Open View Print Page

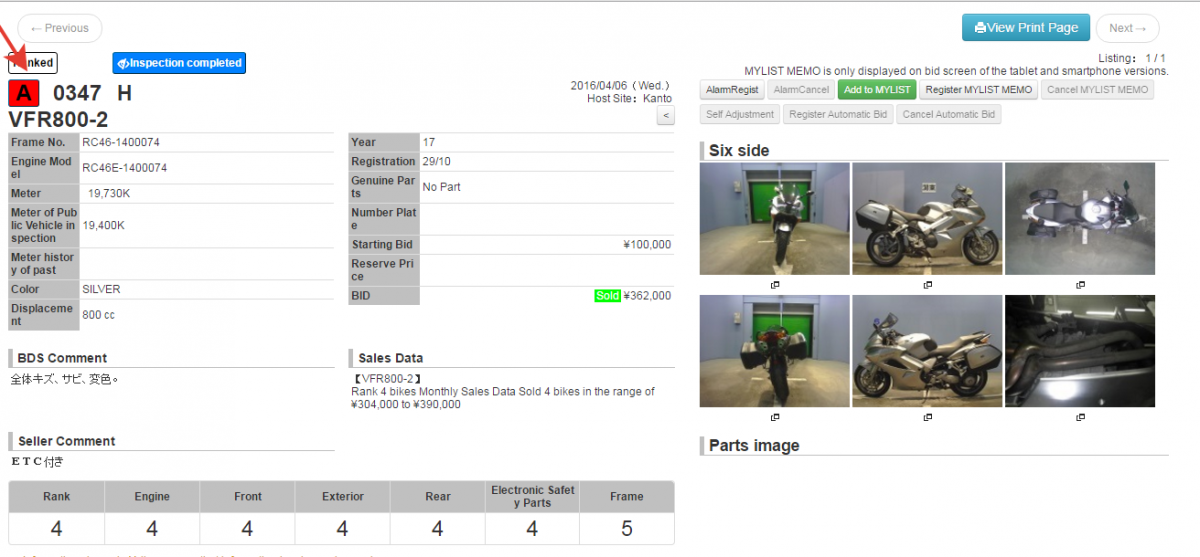1026,28
